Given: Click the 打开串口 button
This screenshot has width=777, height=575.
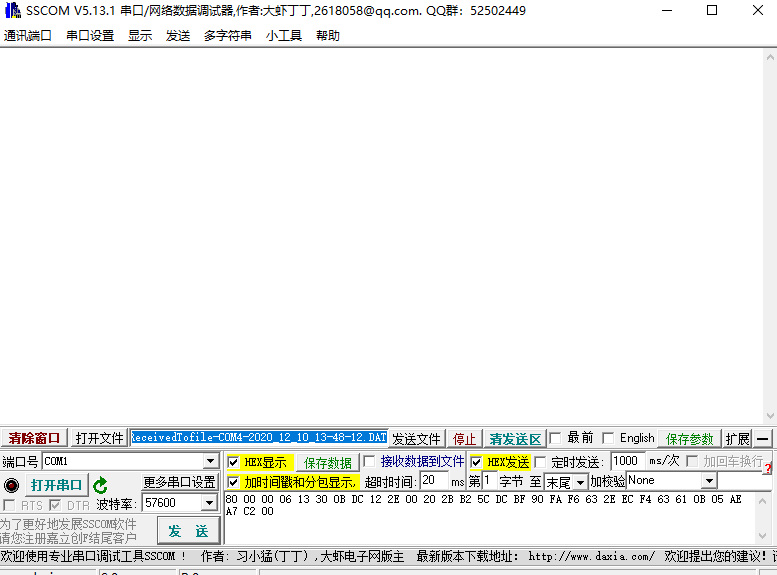Looking at the screenshot, I should coord(56,485).
